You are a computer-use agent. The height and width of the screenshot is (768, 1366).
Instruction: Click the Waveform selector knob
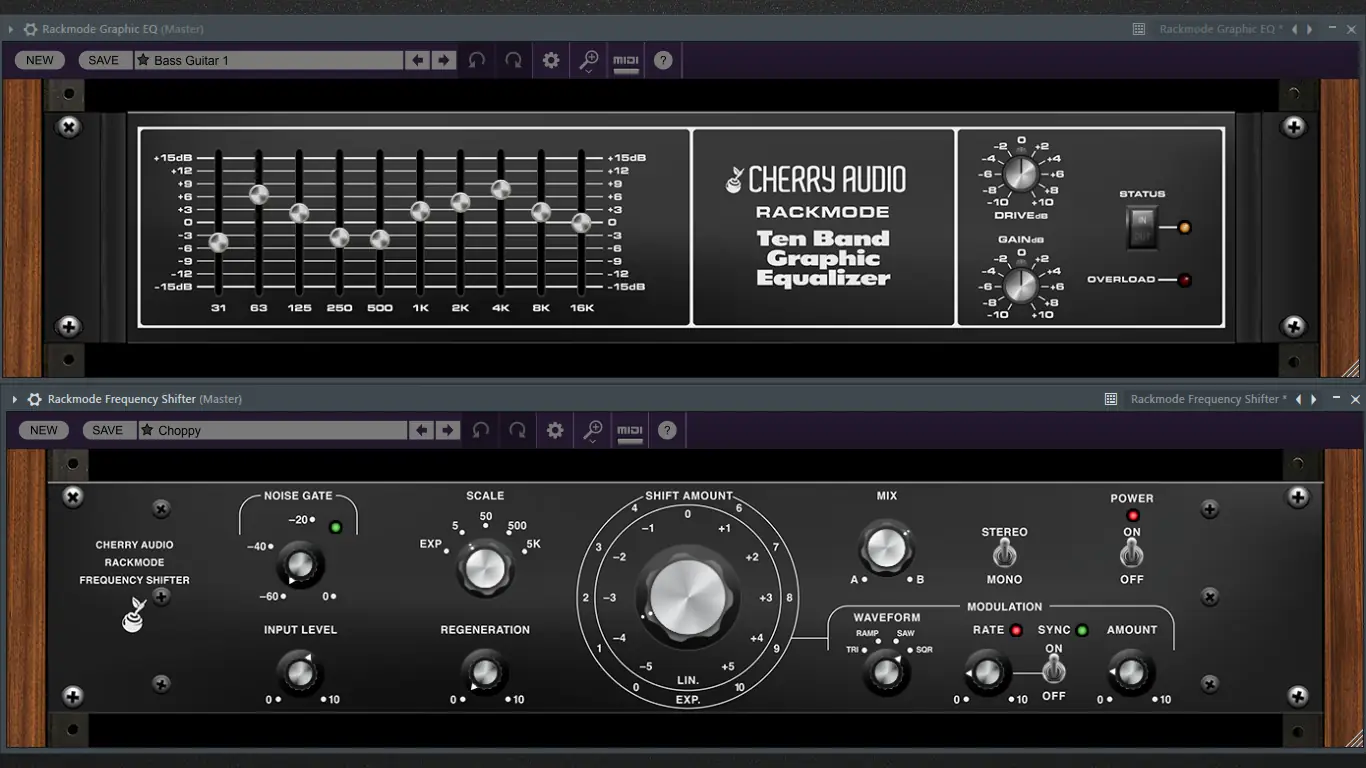click(886, 673)
